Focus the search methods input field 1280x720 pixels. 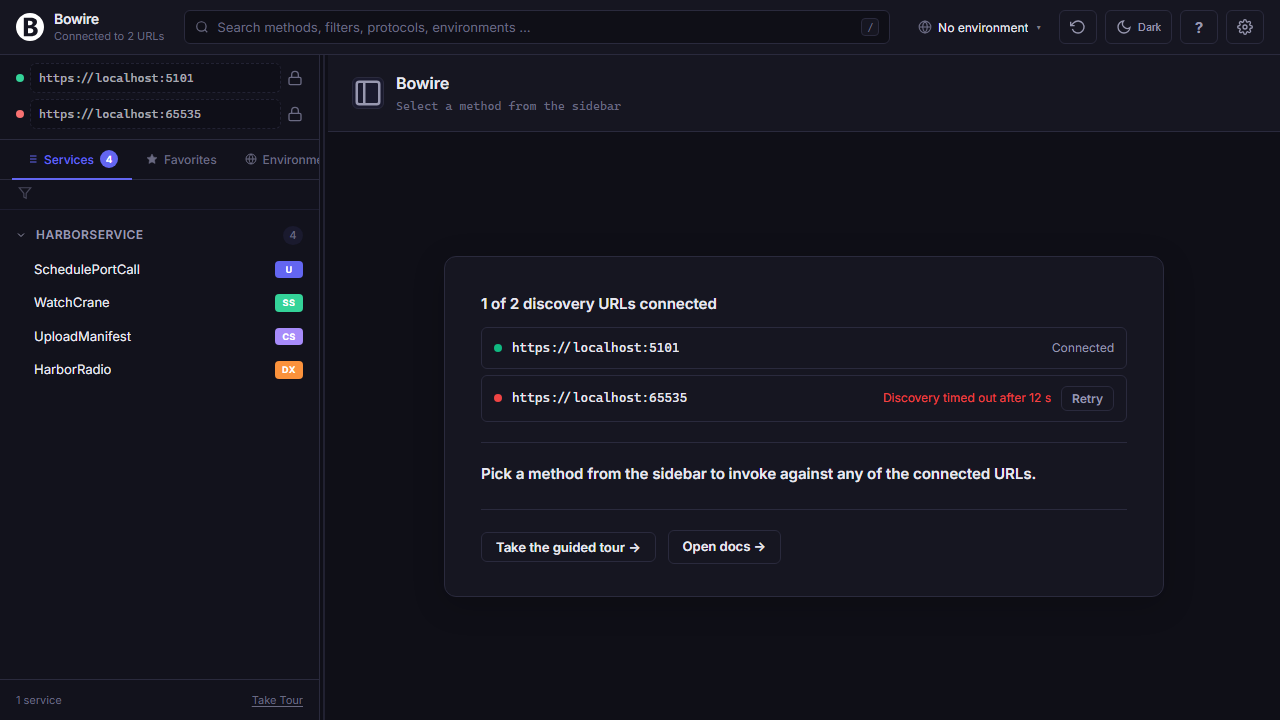click(537, 27)
